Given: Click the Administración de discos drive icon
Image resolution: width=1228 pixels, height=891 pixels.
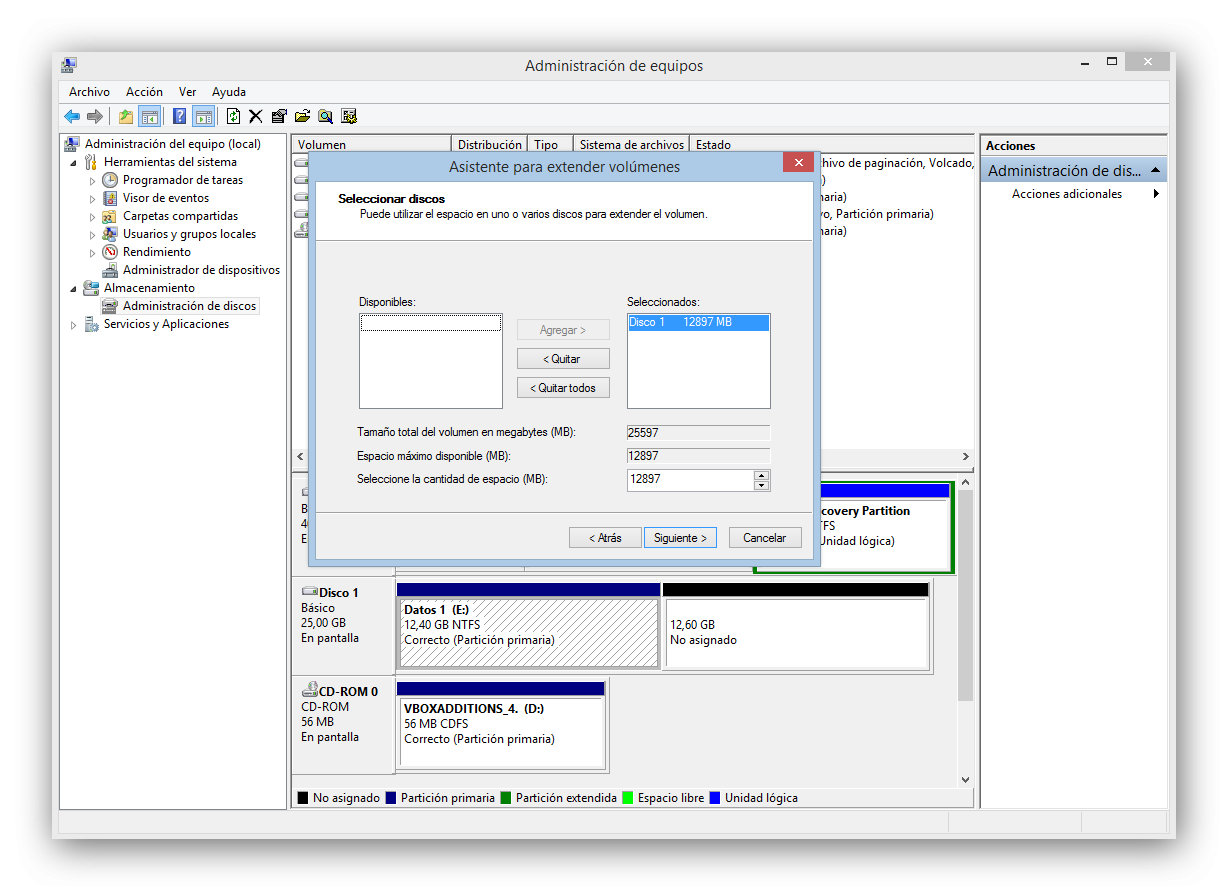Looking at the screenshot, I should click(x=110, y=306).
